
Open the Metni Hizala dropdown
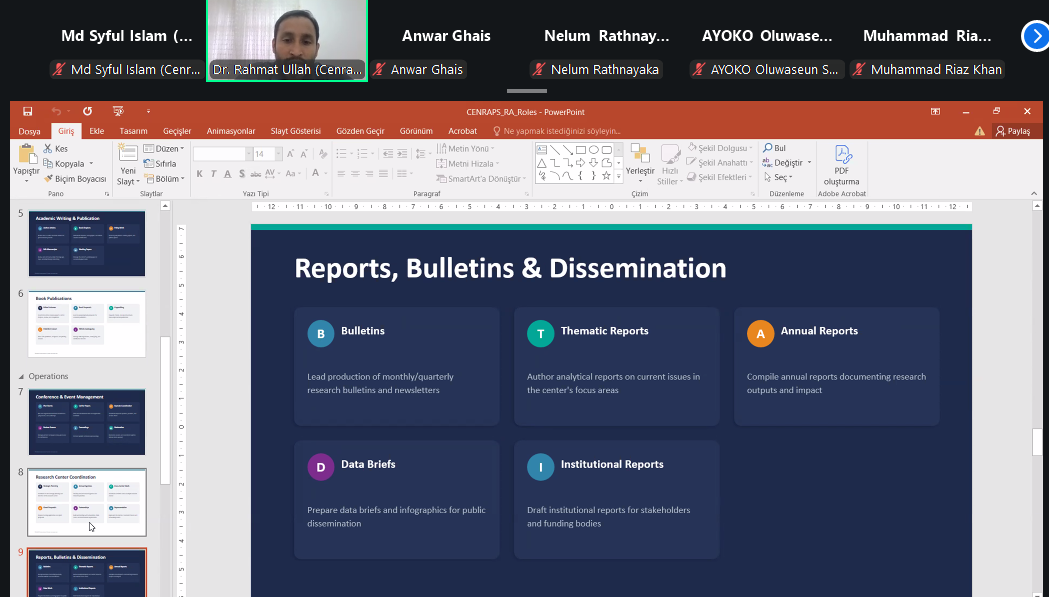point(468,163)
